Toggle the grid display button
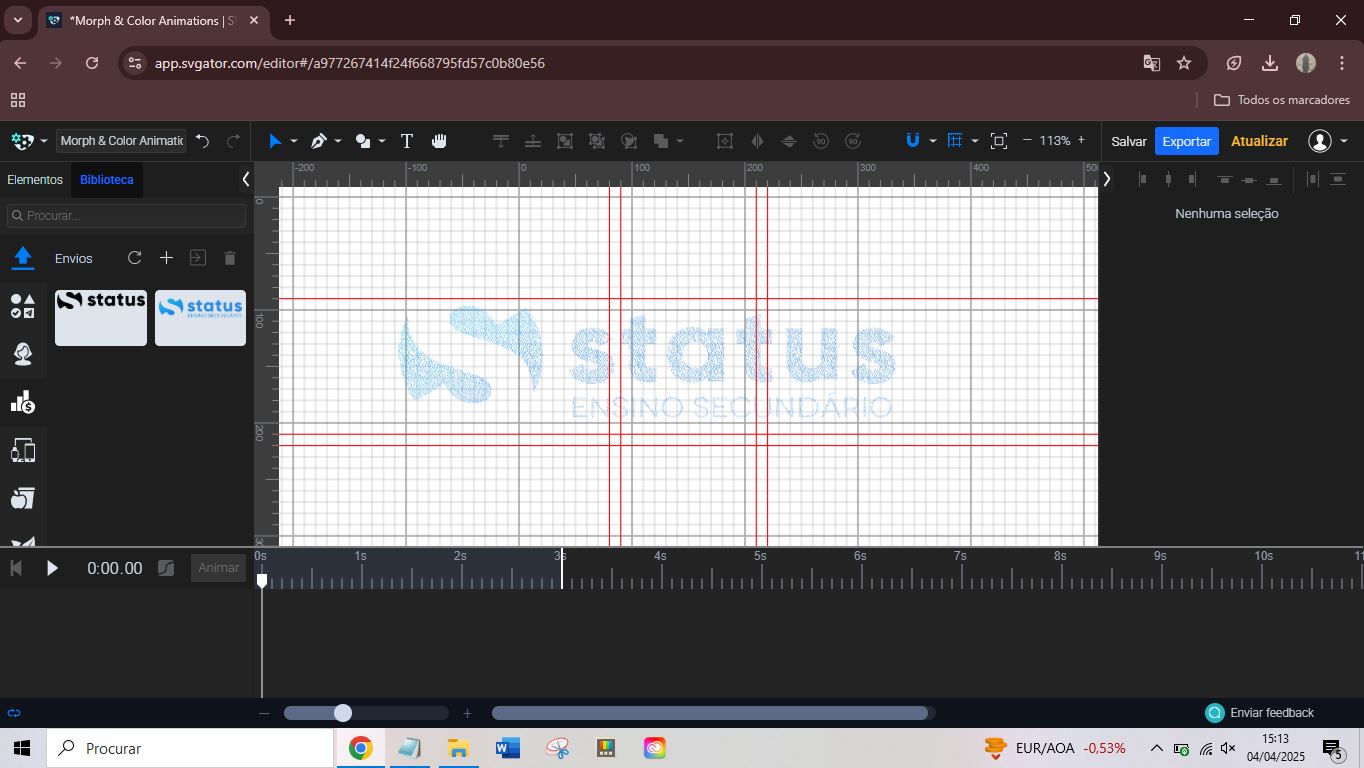This screenshot has width=1364, height=768. (x=955, y=141)
